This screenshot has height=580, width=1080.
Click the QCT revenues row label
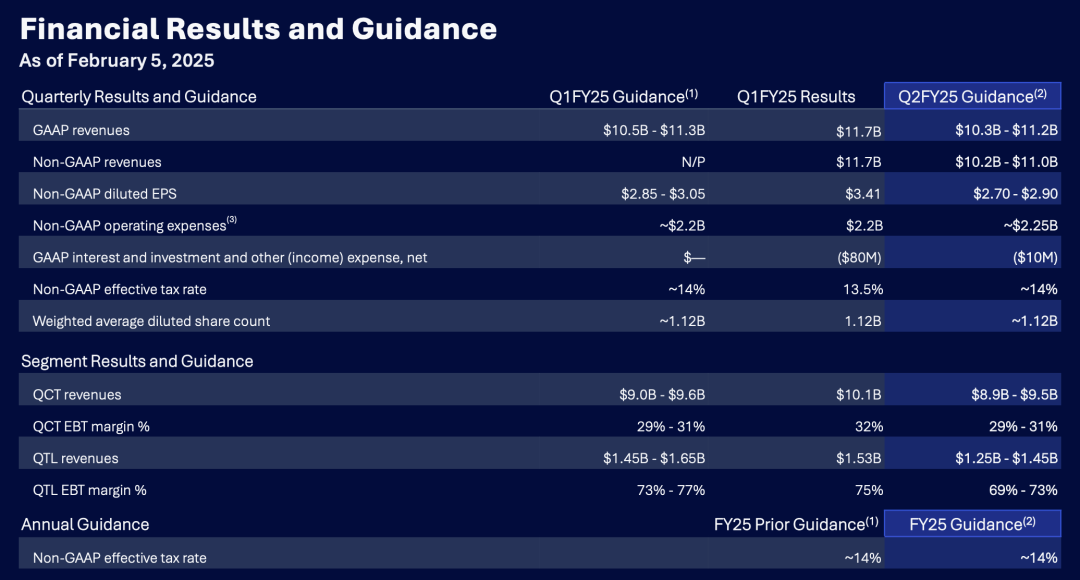(x=77, y=395)
